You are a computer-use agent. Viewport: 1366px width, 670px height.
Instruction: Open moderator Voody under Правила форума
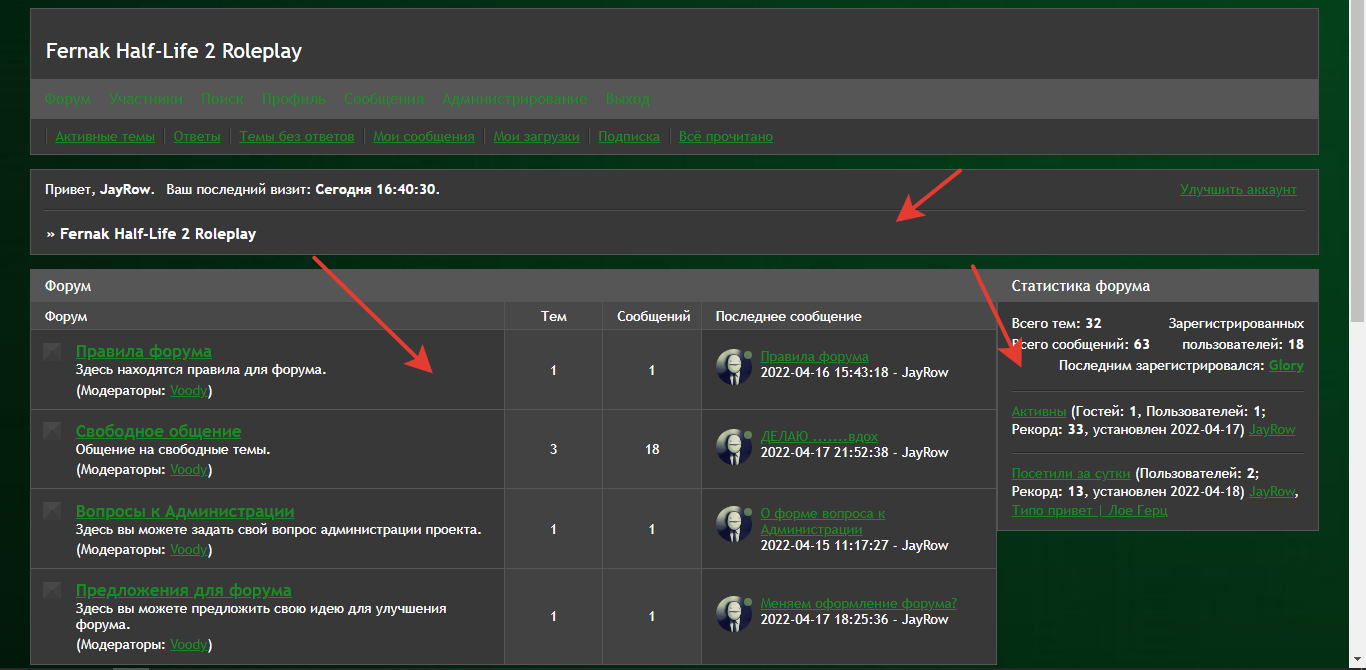pyautogui.click(x=189, y=390)
